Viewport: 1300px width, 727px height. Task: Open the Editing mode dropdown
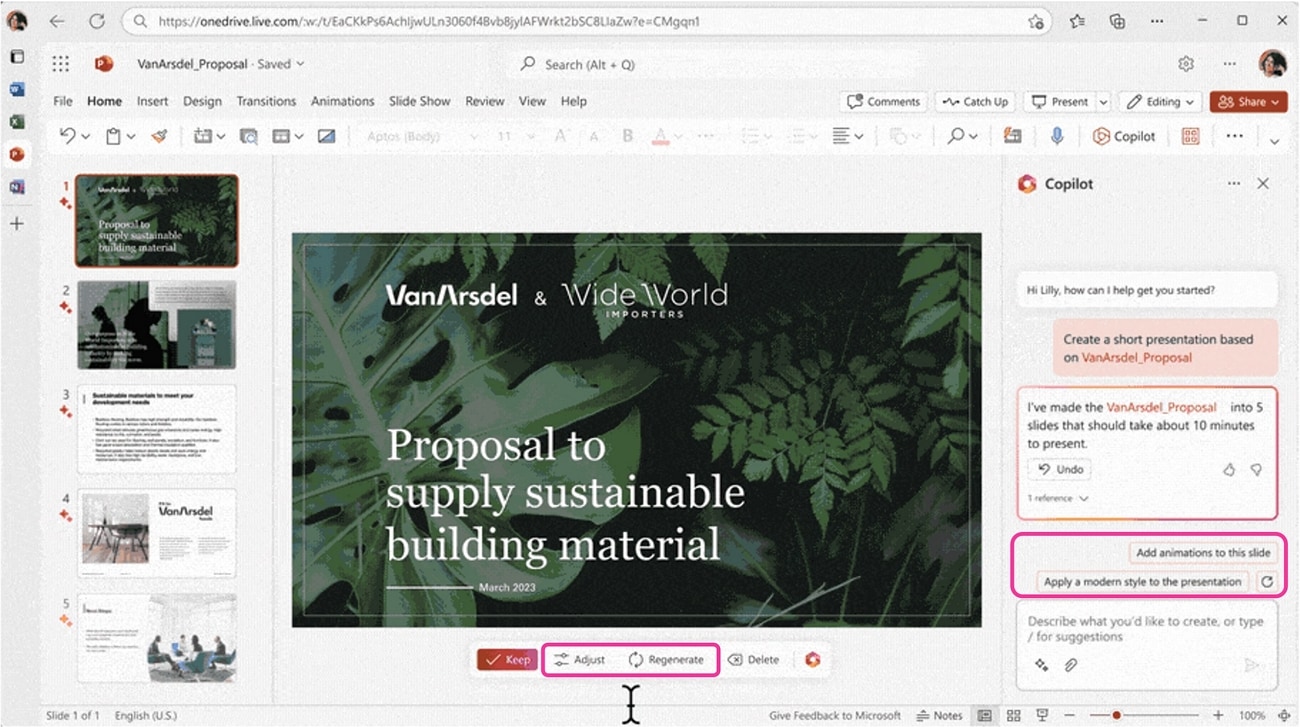coord(1160,102)
